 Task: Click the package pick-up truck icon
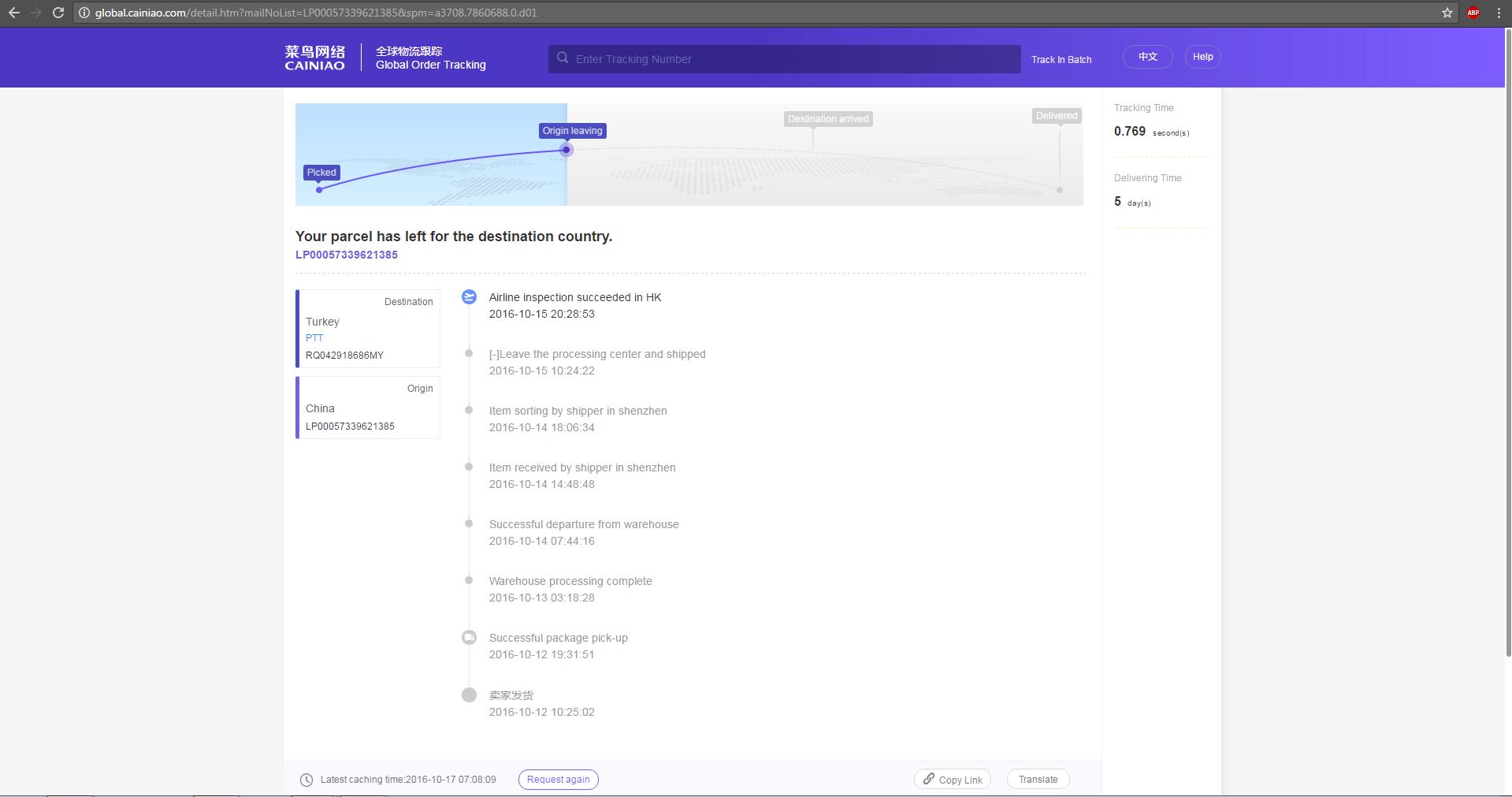[x=469, y=638]
